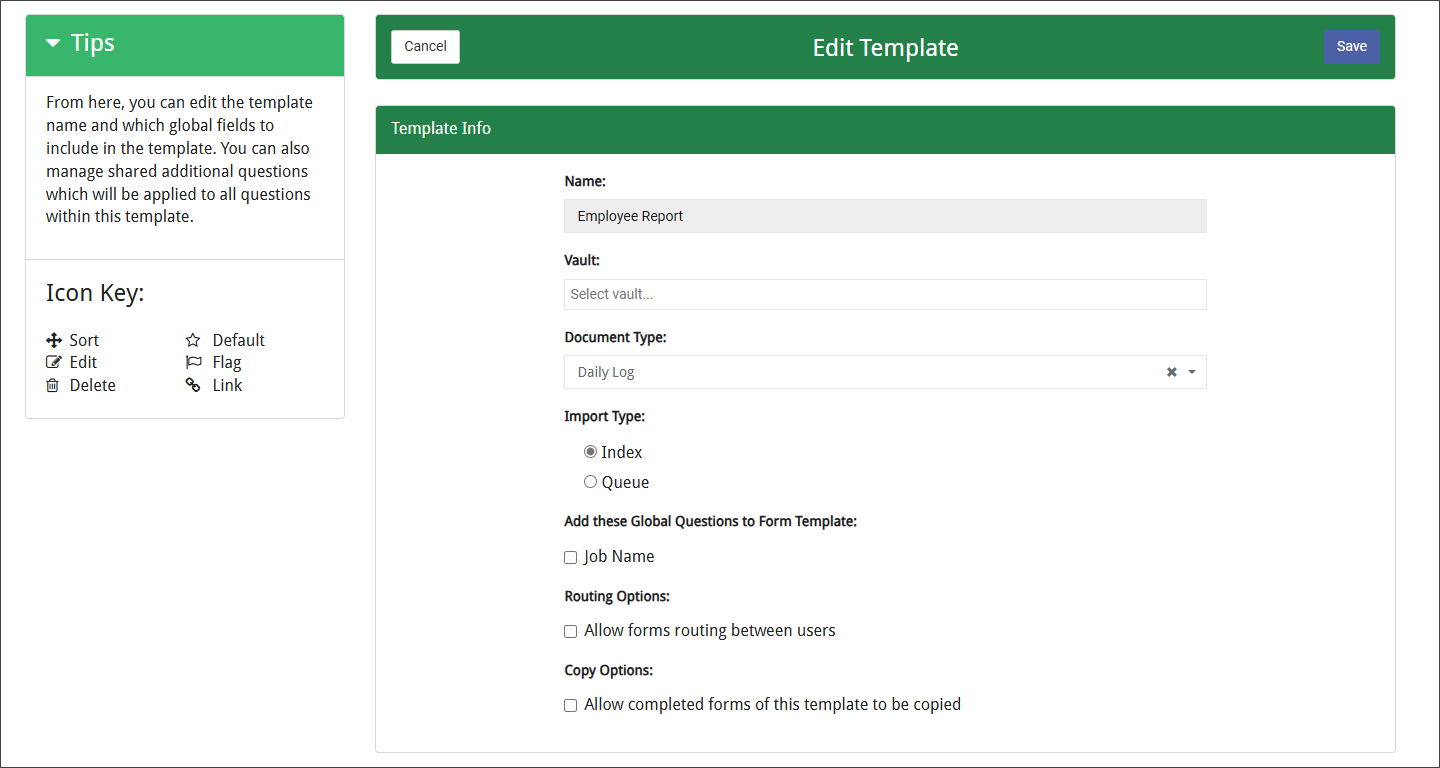Check Allow forms routing between users

570,631
